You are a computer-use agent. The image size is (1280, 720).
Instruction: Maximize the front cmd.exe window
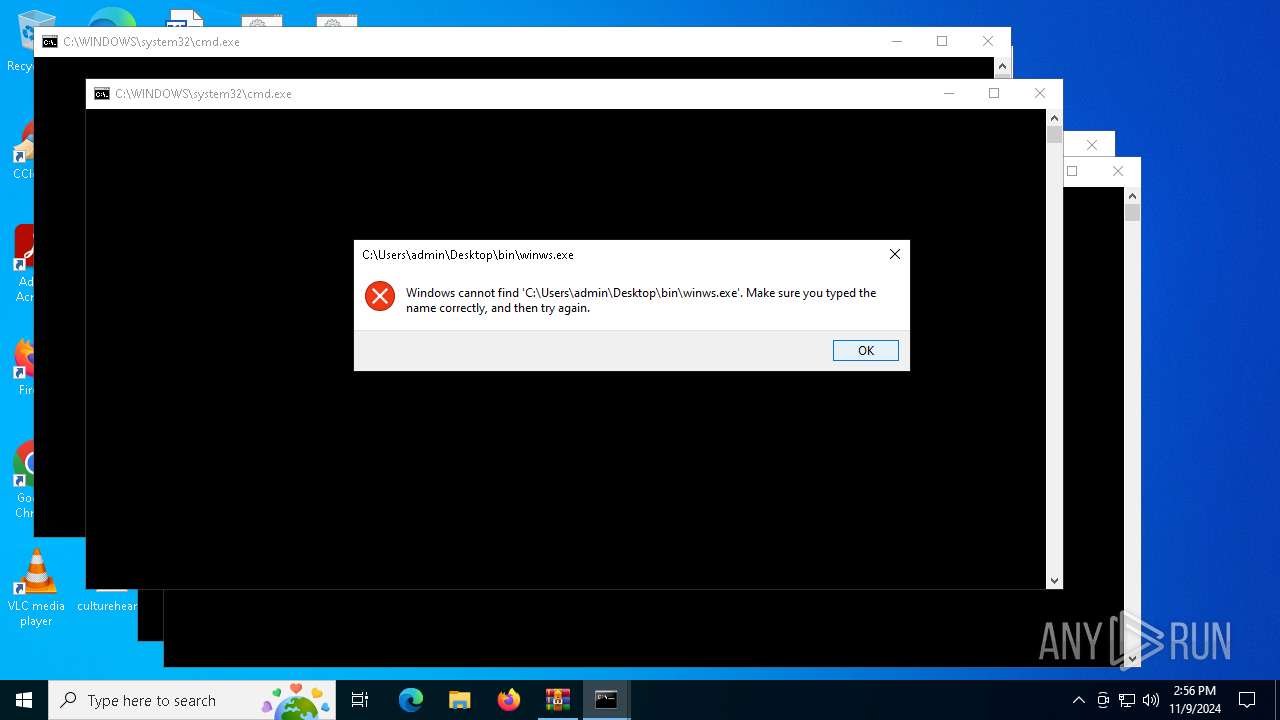tap(994, 93)
